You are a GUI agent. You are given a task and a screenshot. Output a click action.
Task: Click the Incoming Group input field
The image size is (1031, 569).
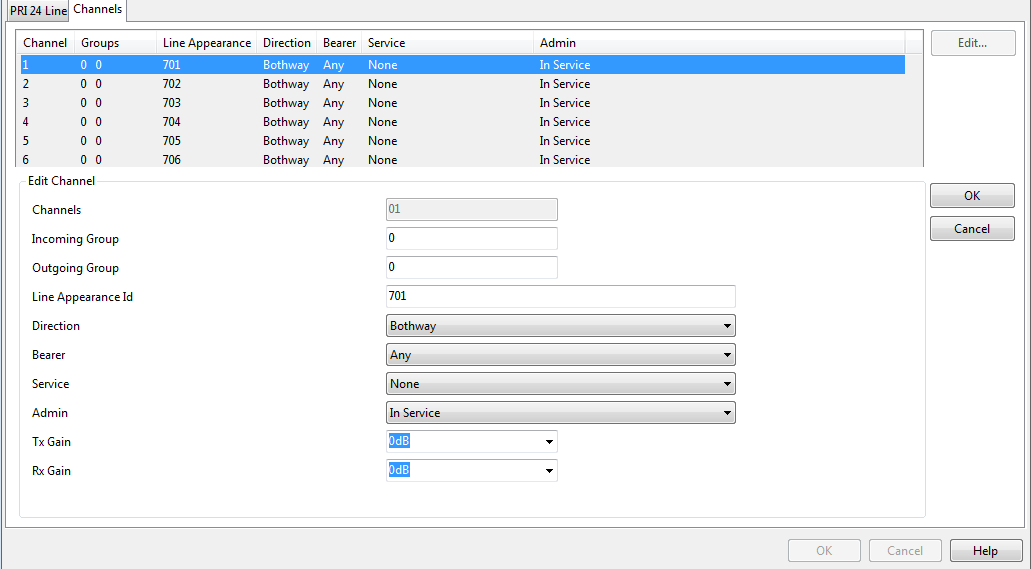471,238
